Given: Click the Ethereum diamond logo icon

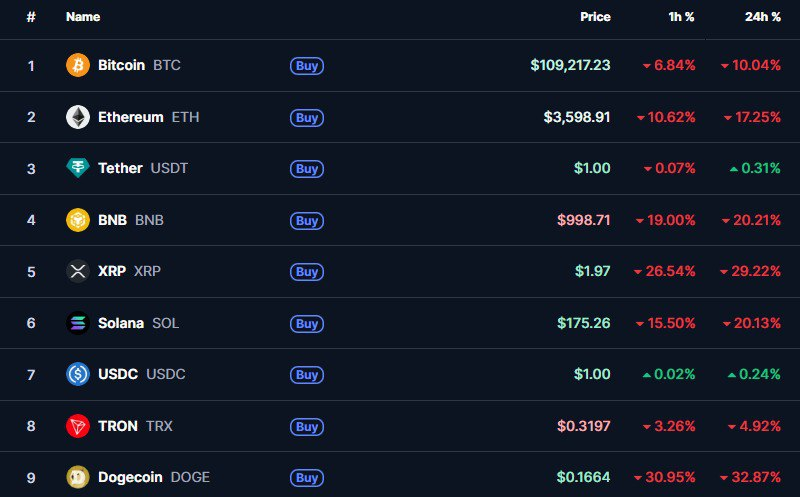Looking at the screenshot, I should tap(77, 117).
